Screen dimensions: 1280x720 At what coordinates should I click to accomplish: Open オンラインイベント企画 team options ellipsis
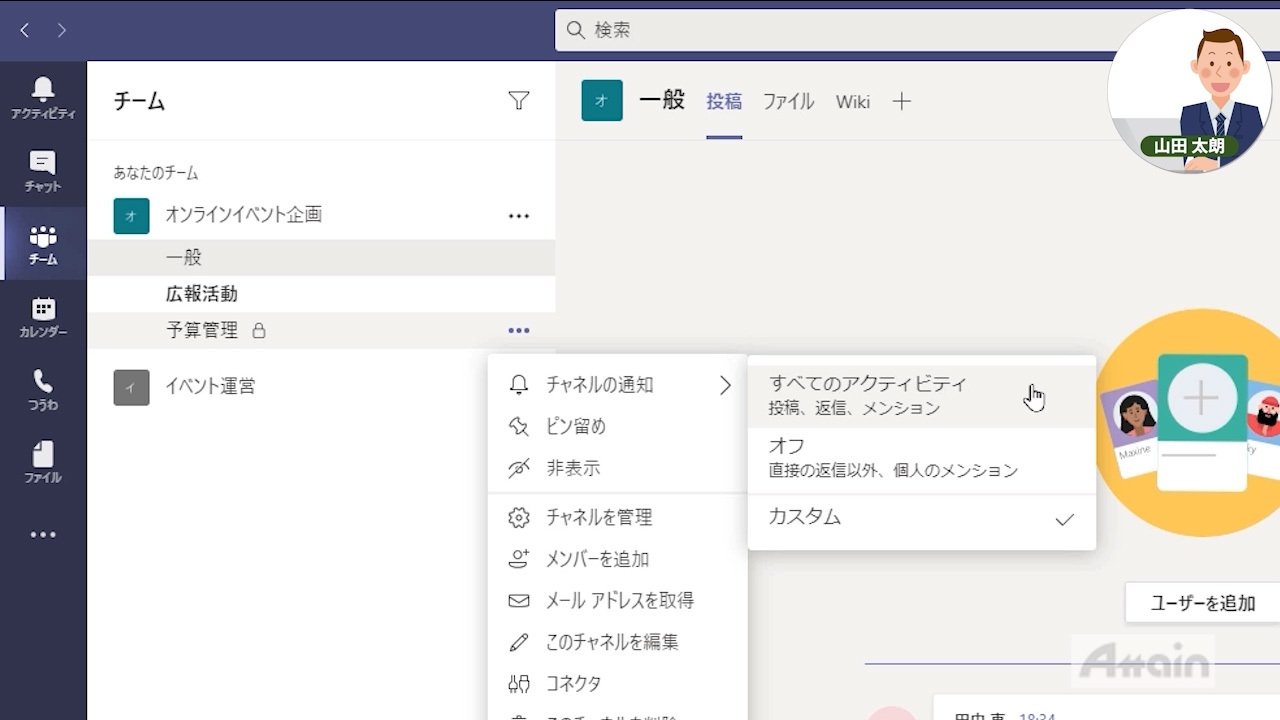pos(518,215)
